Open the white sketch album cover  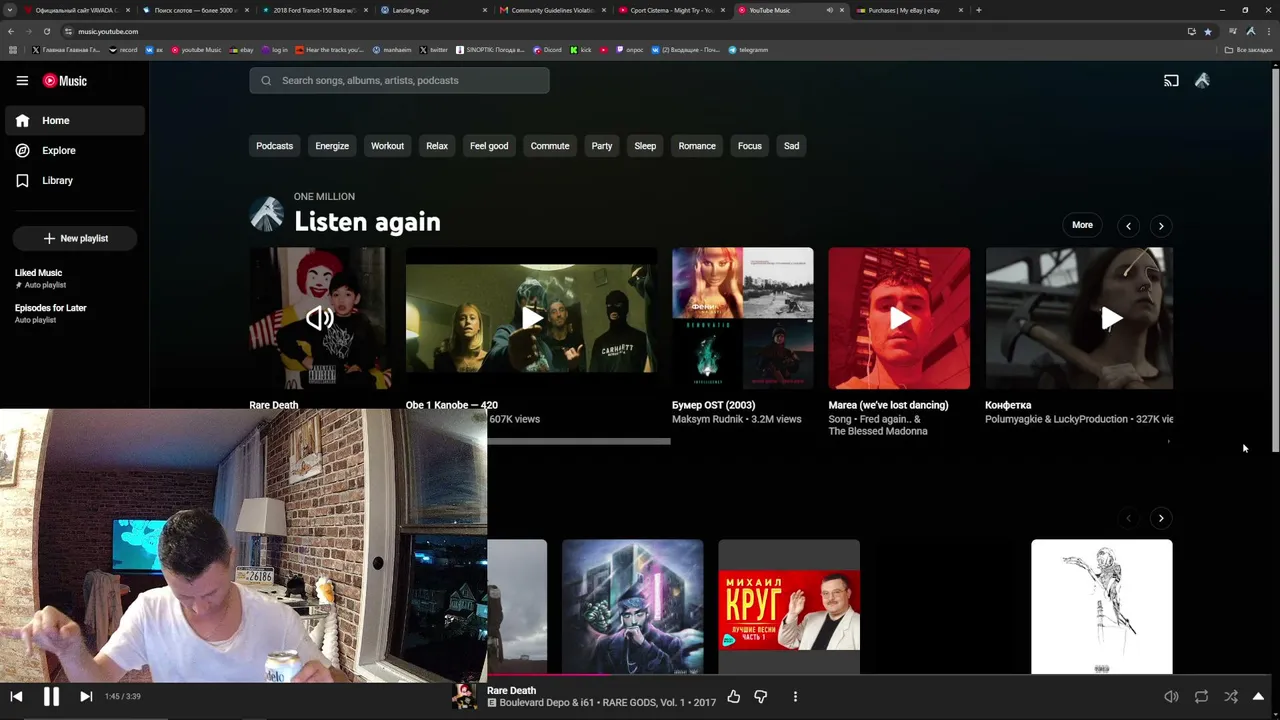(x=1102, y=607)
